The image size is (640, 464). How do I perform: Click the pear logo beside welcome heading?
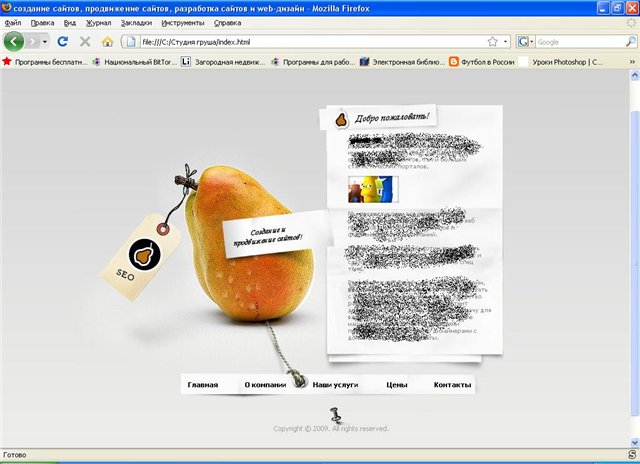click(x=340, y=120)
